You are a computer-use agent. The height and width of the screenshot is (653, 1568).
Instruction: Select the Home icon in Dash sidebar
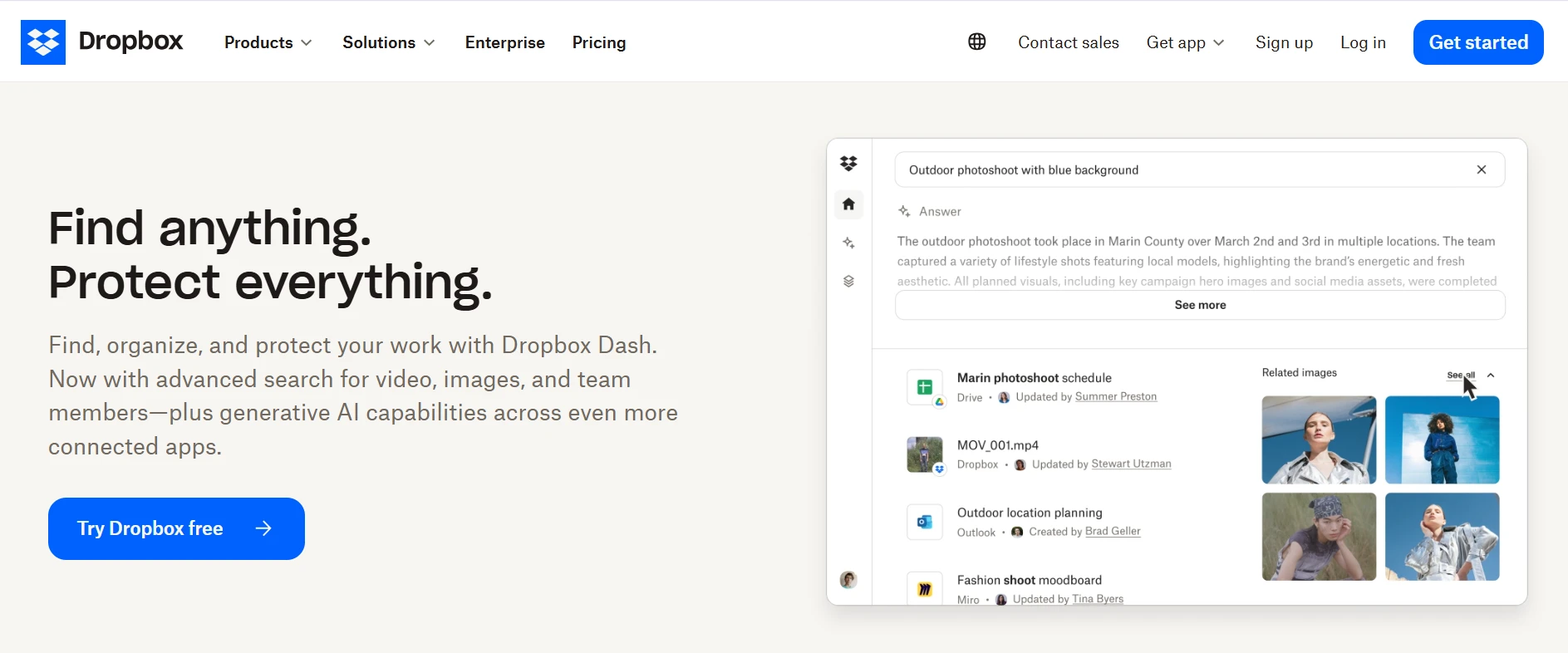pos(848,204)
